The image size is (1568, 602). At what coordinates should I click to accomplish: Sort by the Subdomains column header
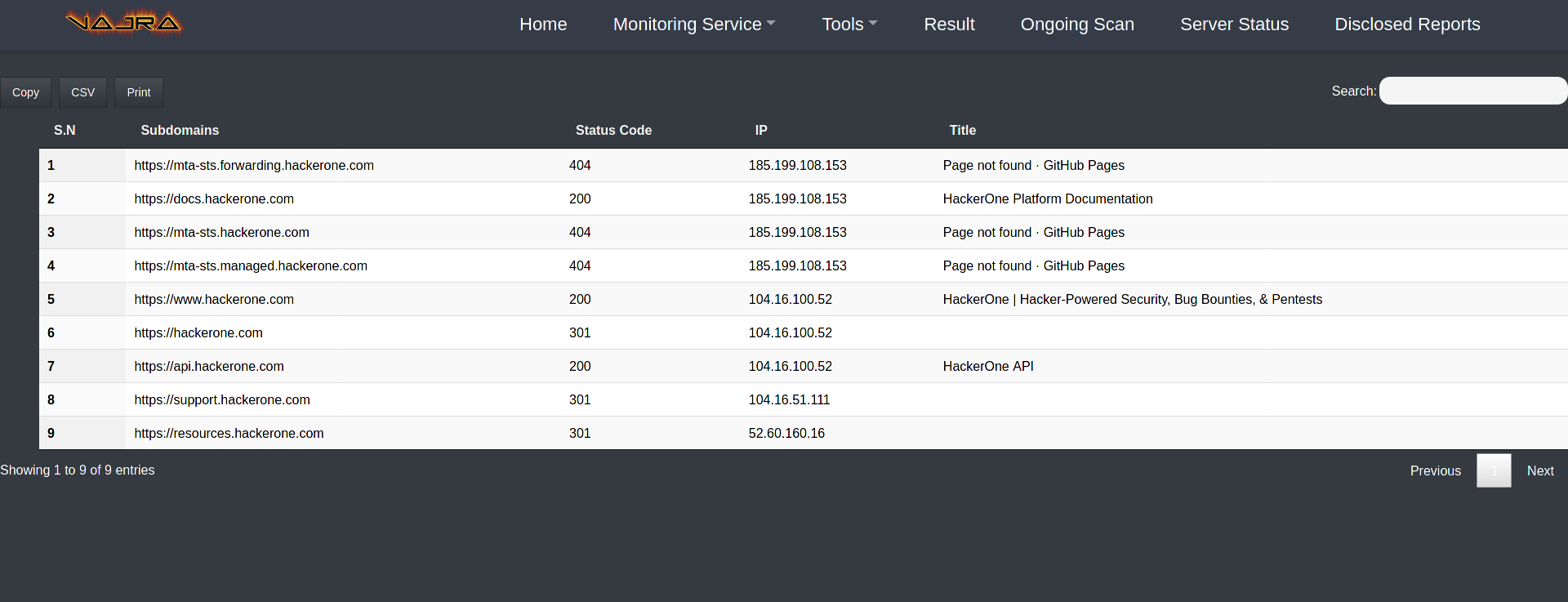[180, 130]
